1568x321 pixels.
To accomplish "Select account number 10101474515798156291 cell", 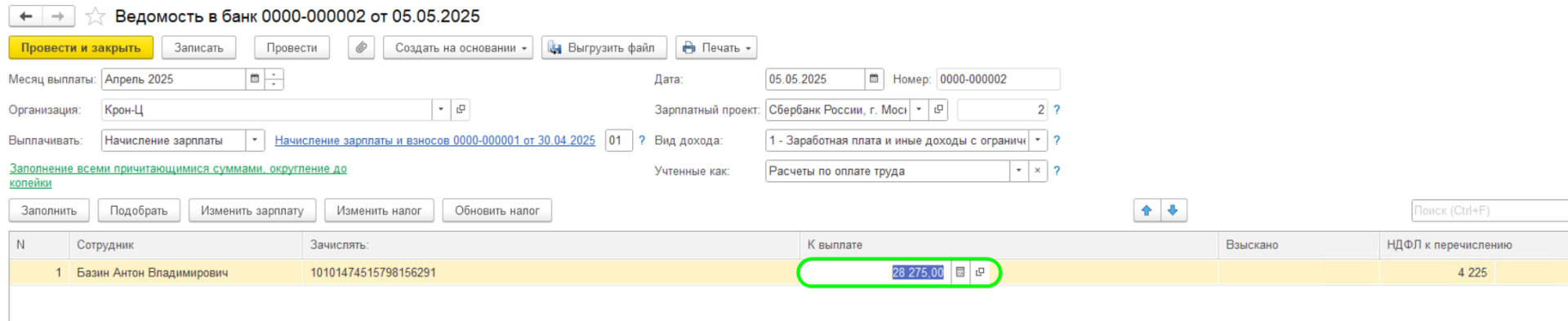I will (x=550, y=273).
